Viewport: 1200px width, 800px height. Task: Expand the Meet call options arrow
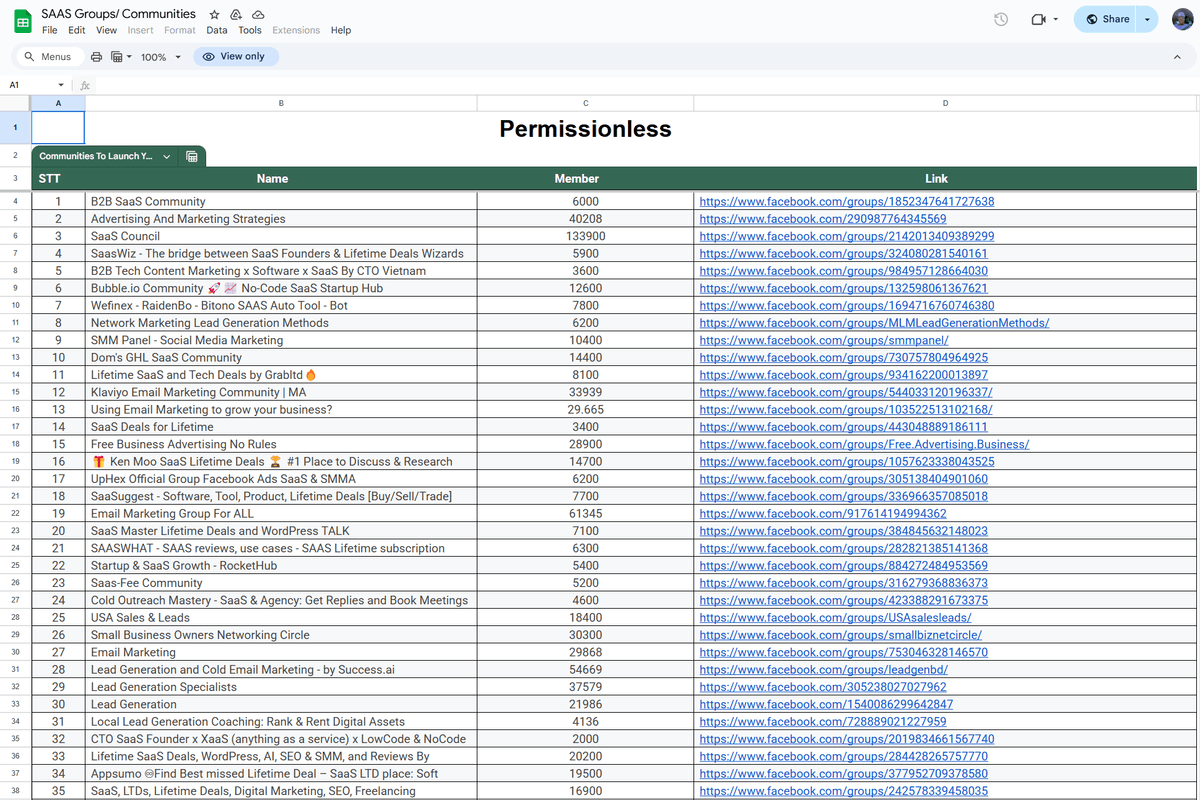click(1056, 19)
